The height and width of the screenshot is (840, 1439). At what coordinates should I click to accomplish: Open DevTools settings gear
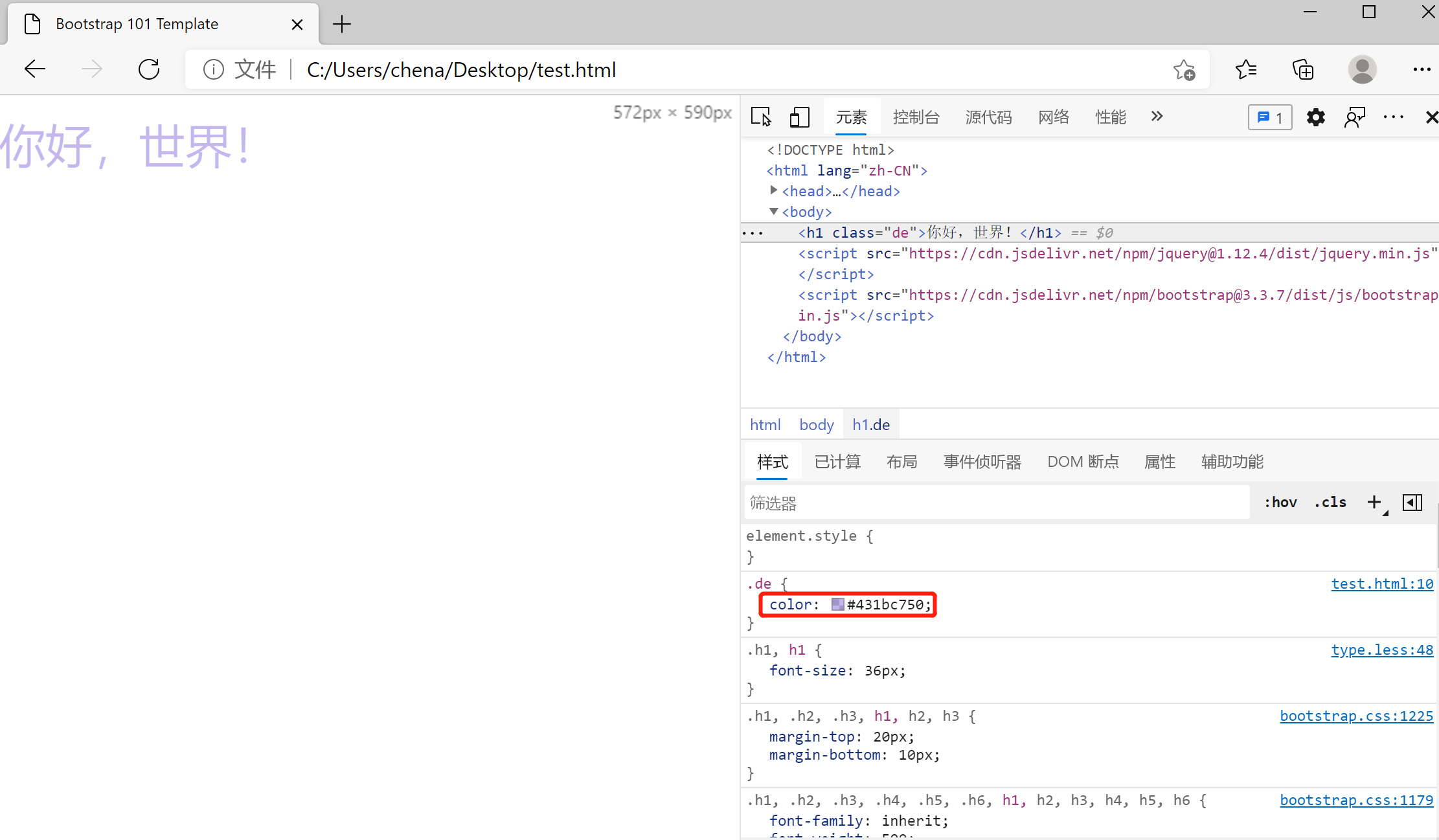(1315, 117)
